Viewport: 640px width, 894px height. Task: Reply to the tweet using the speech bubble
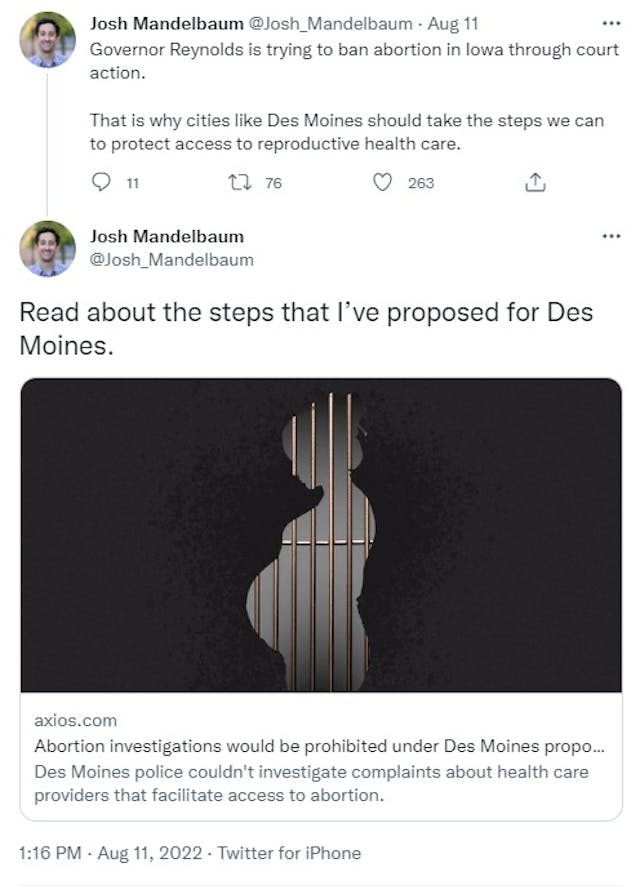tap(99, 183)
